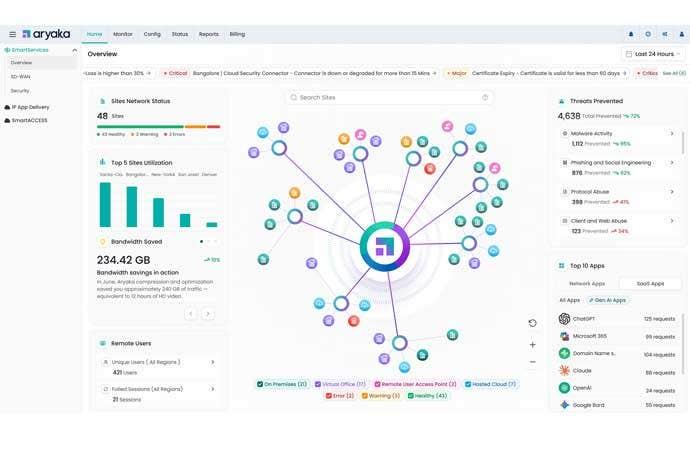This screenshot has width=690, height=458.
Task: Click the notifications bell icon
Action: 631,34
